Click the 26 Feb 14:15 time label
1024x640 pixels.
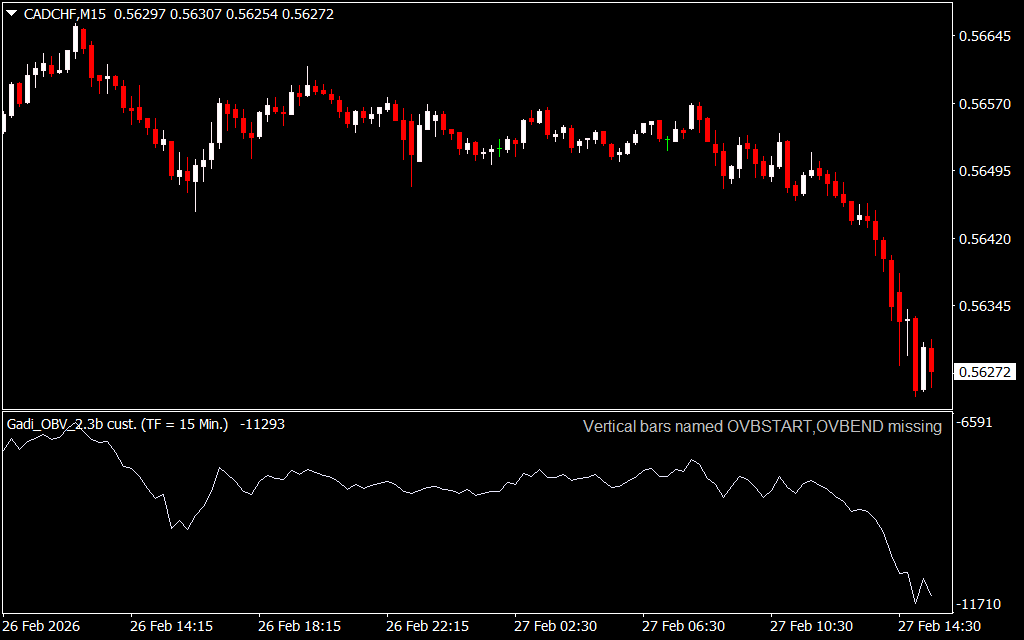point(171,626)
